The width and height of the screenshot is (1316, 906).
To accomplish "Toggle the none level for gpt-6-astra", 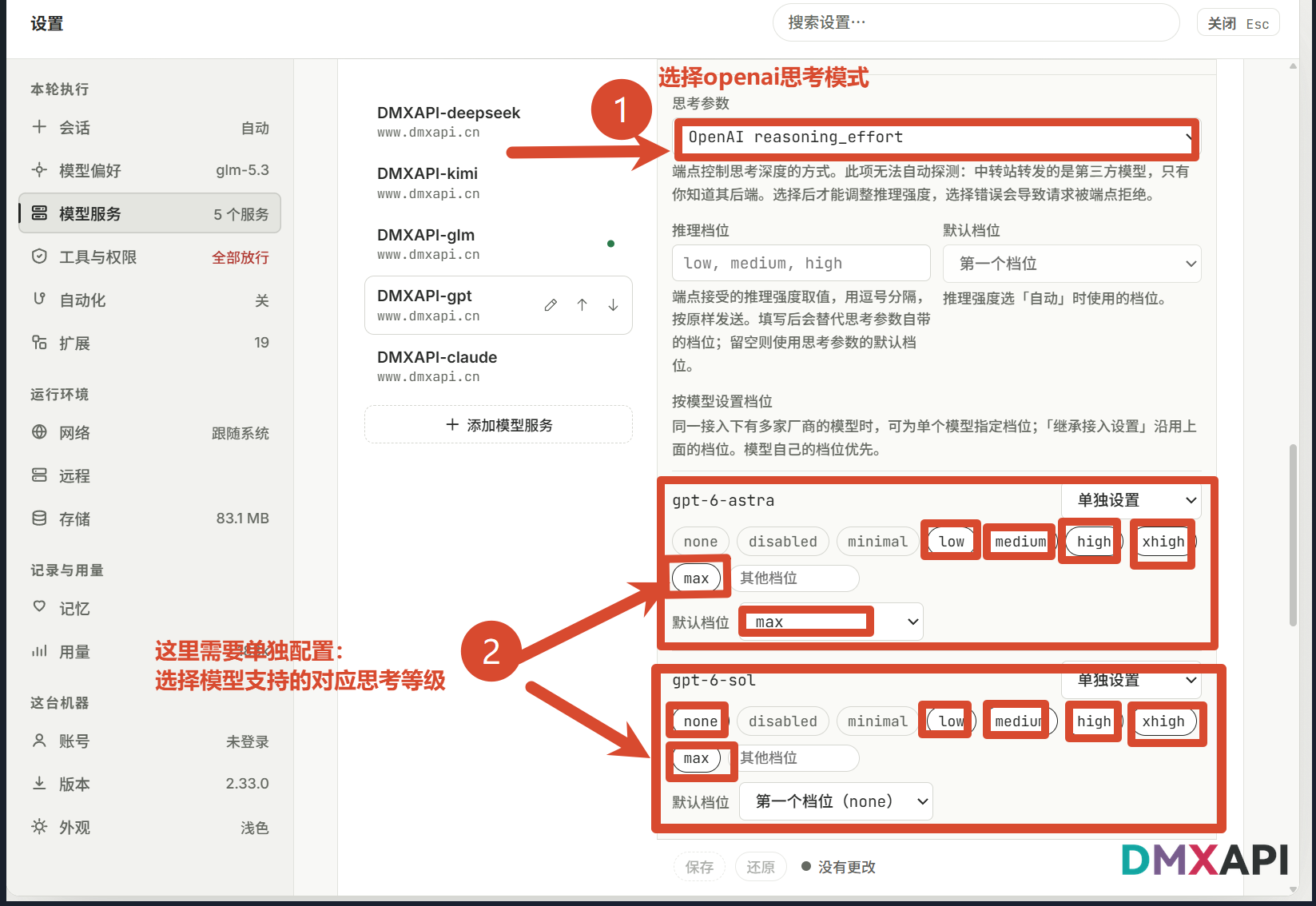I will (701, 542).
